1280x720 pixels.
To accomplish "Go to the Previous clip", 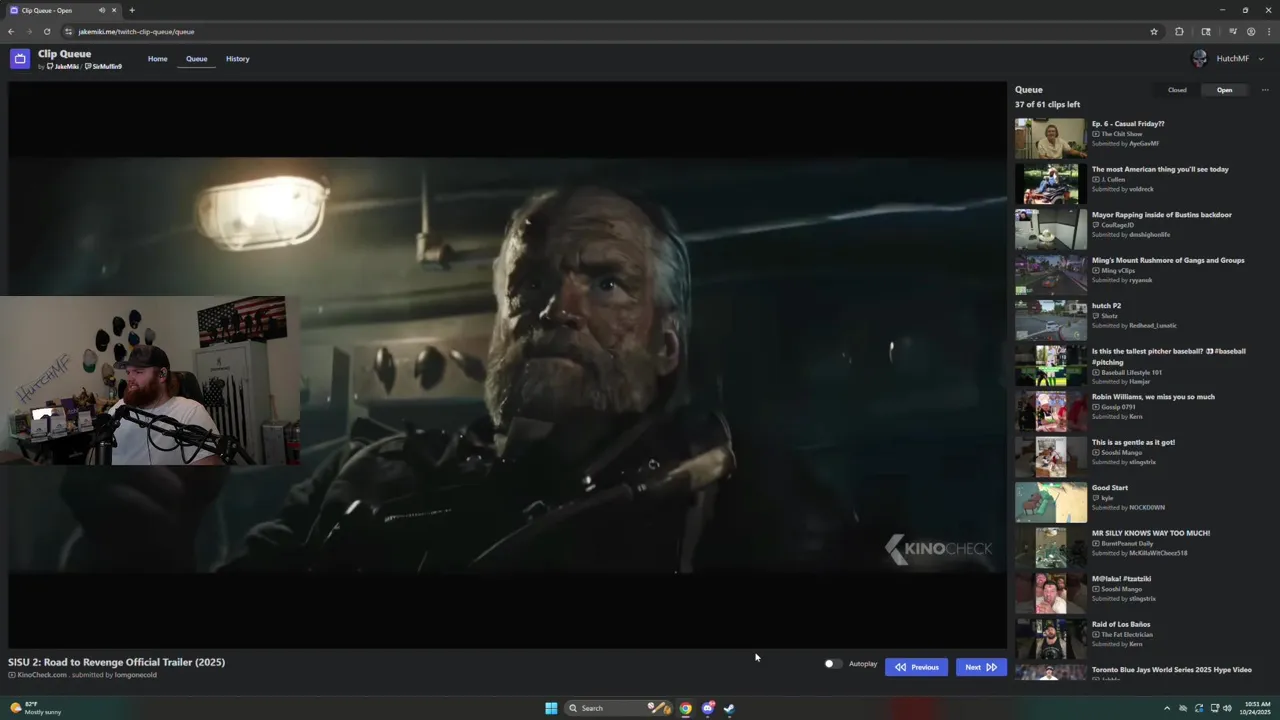I will (916, 667).
